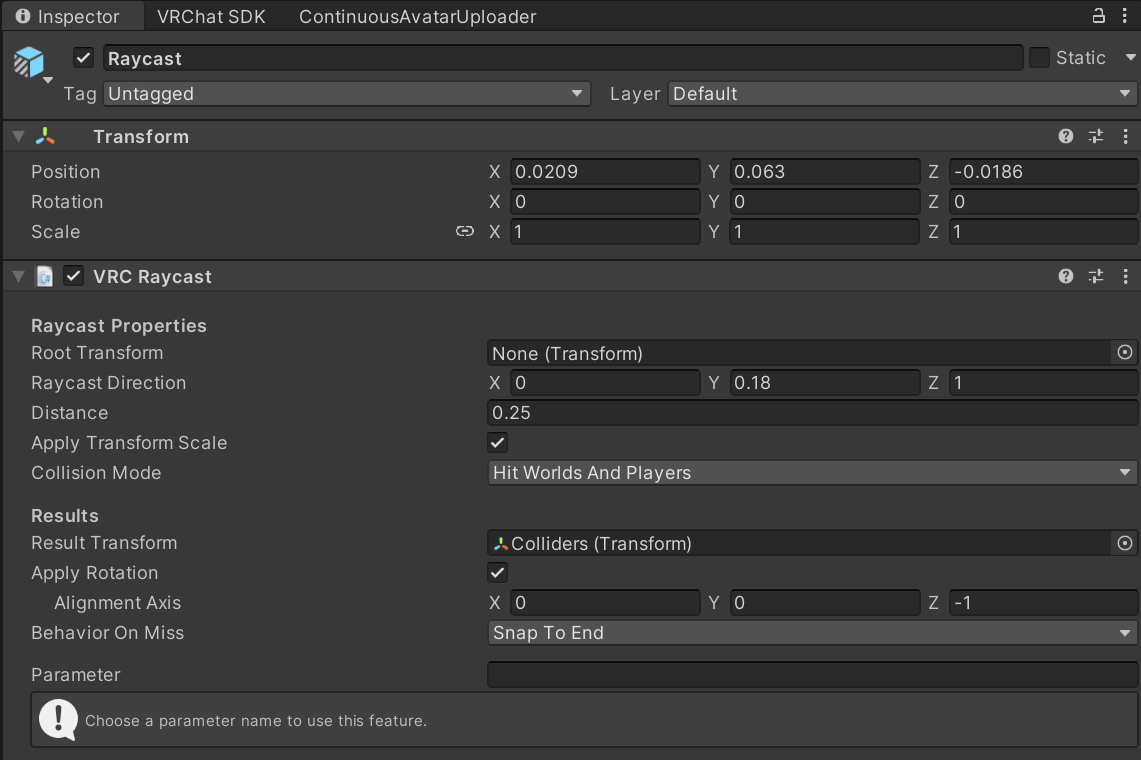The height and width of the screenshot is (760, 1141).
Task: Open the GameObject icon dropdown arrow
Action: click(48, 80)
